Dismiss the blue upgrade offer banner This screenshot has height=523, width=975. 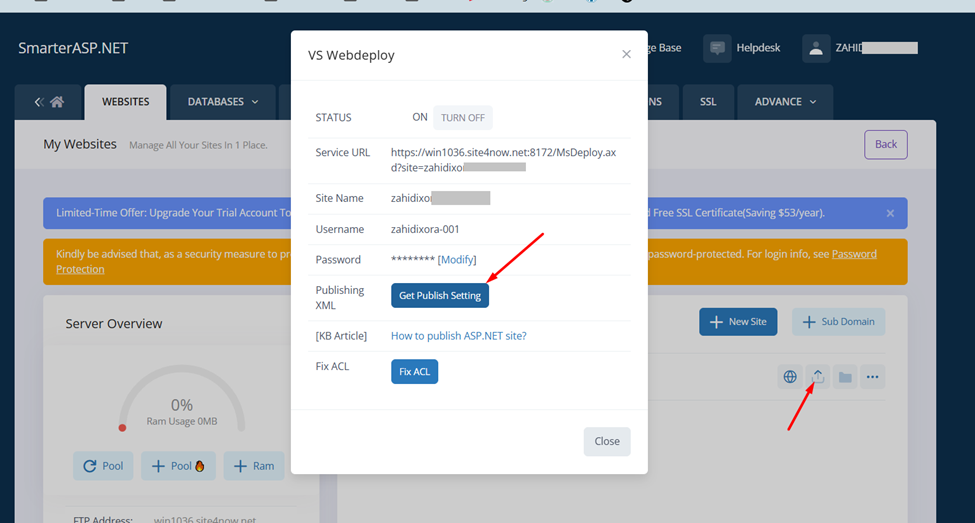pyautogui.click(x=890, y=213)
